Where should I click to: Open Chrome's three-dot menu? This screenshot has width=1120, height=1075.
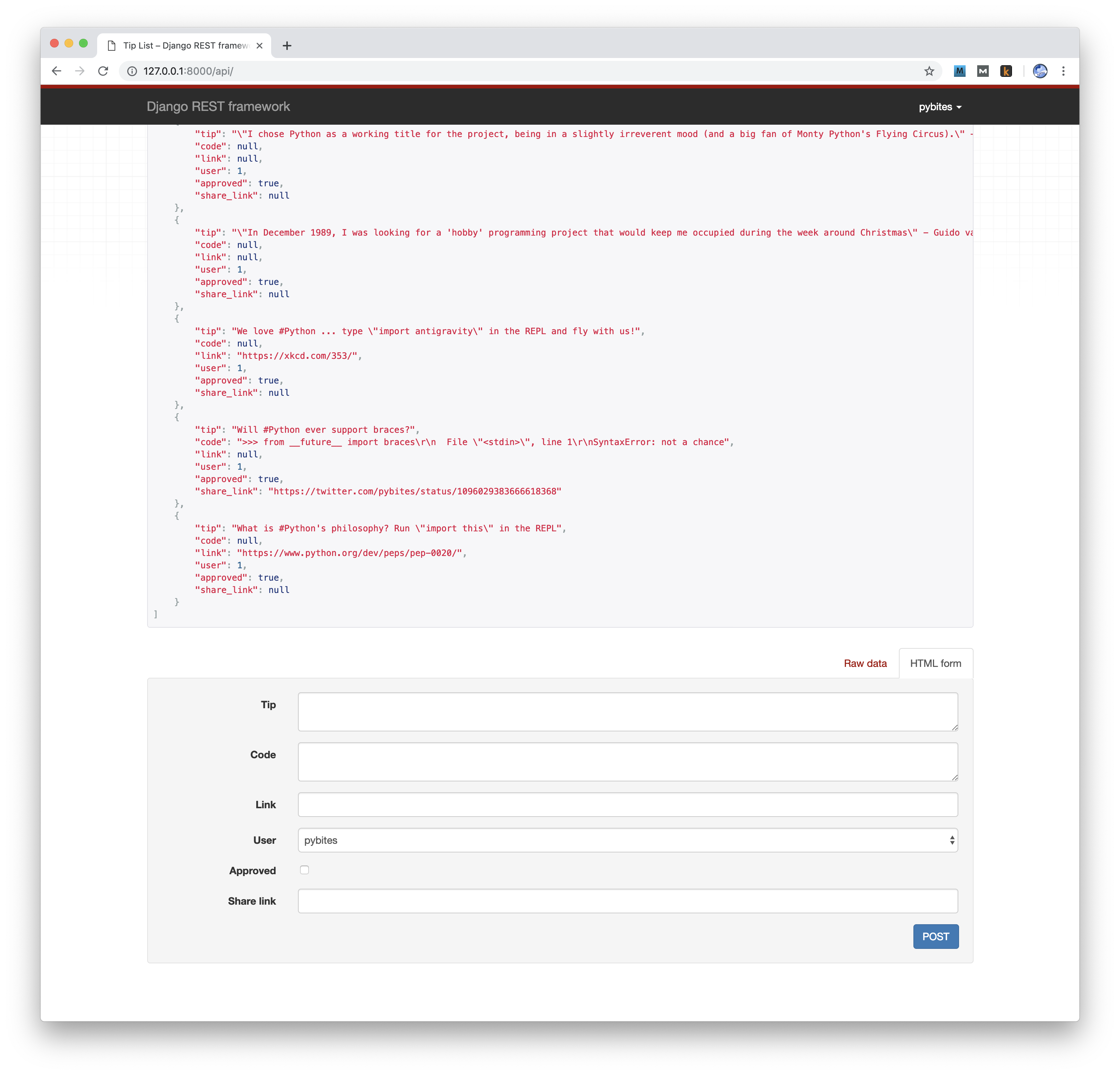pyautogui.click(x=1063, y=71)
